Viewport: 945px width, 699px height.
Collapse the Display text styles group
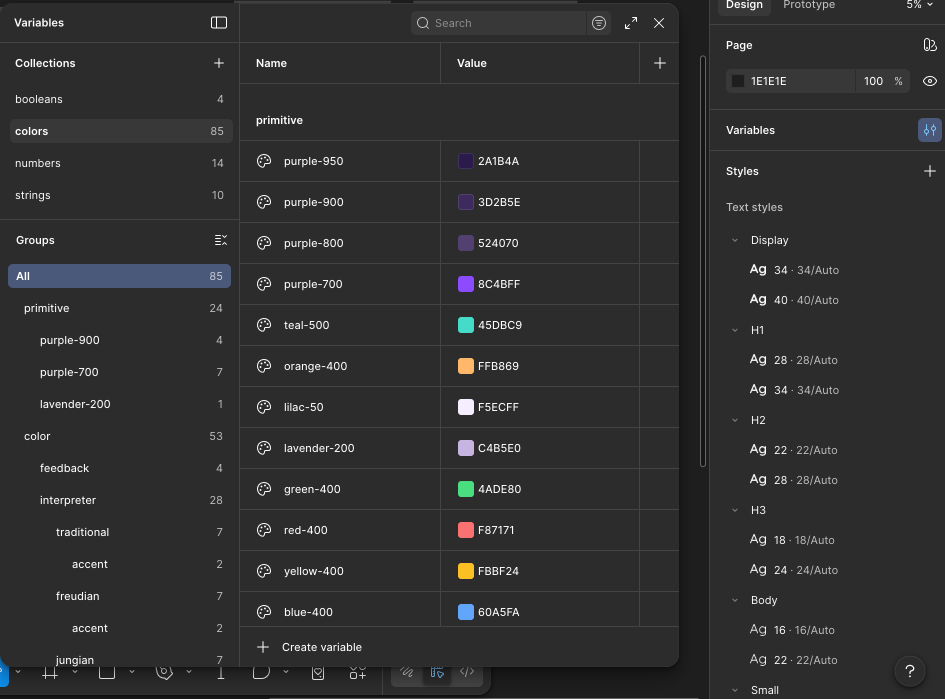coord(735,240)
